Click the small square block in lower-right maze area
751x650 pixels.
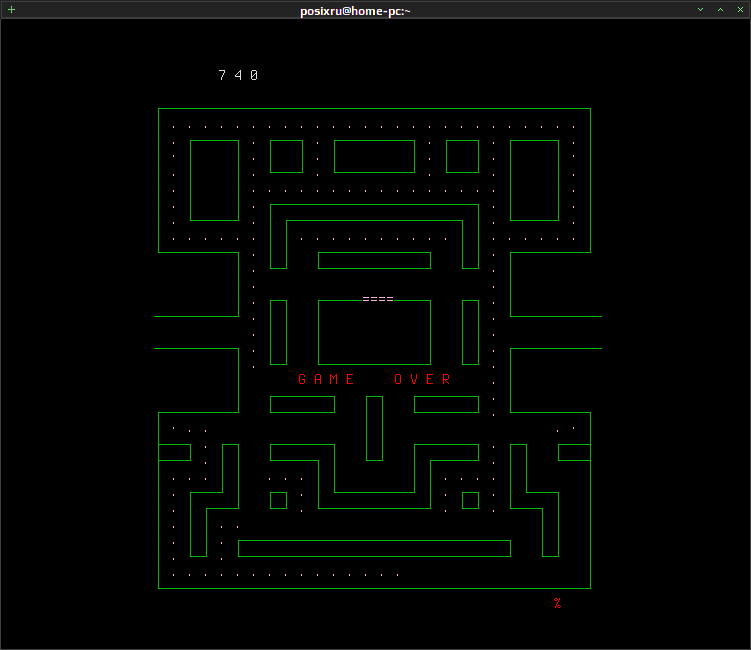470,501
